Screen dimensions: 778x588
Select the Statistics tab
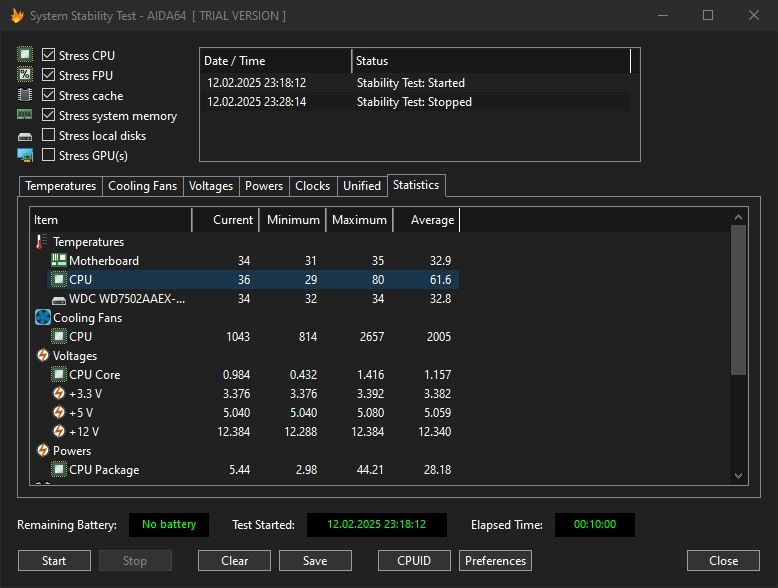(x=416, y=185)
